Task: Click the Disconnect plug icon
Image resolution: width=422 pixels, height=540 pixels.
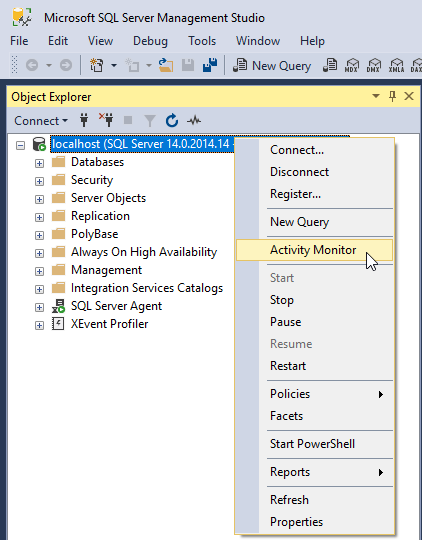Action: pos(106,120)
